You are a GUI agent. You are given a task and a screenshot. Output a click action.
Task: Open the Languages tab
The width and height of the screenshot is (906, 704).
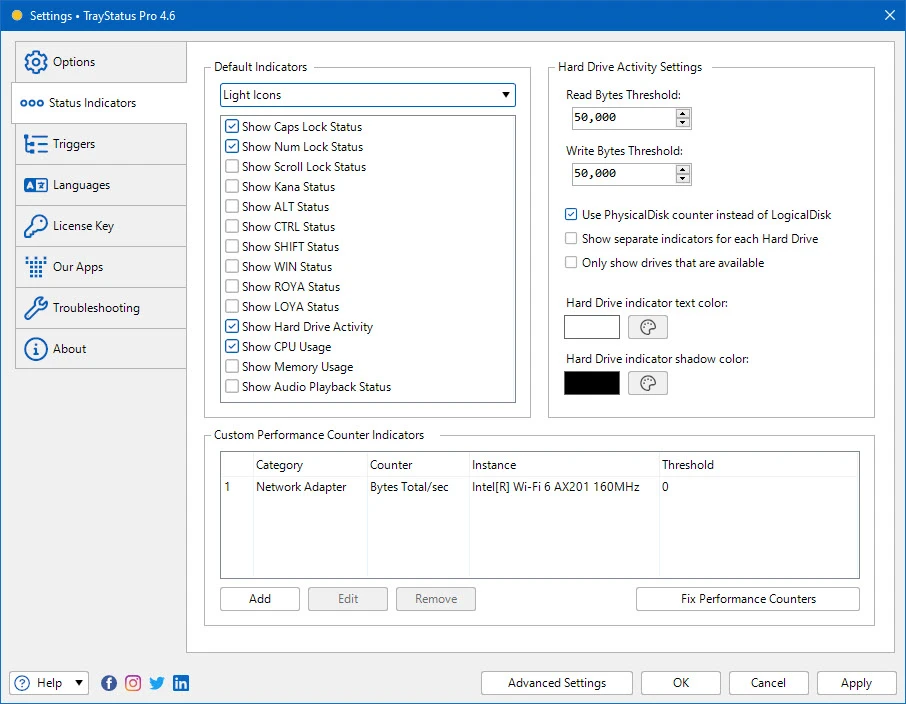(x=101, y=185)
